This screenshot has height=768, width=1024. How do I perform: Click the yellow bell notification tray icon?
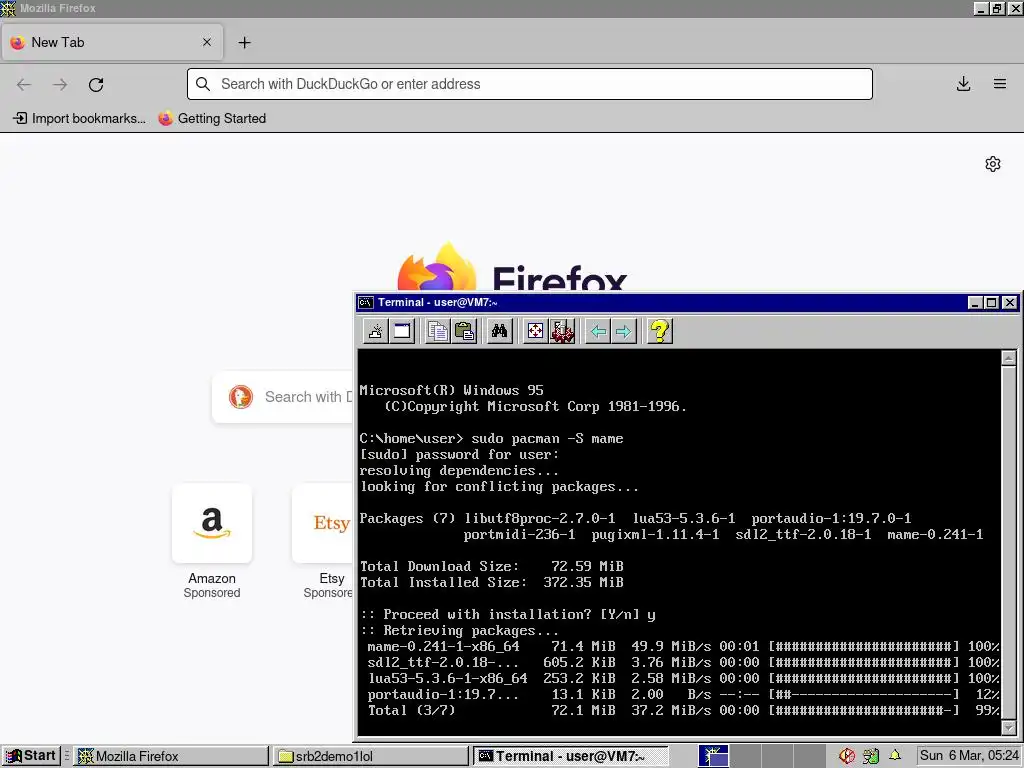(x=895, y=756)
